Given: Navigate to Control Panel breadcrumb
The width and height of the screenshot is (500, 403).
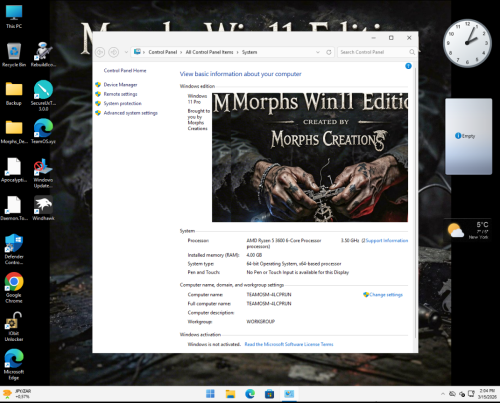Looking at the screenshot, I should click(x=163, y=52).
